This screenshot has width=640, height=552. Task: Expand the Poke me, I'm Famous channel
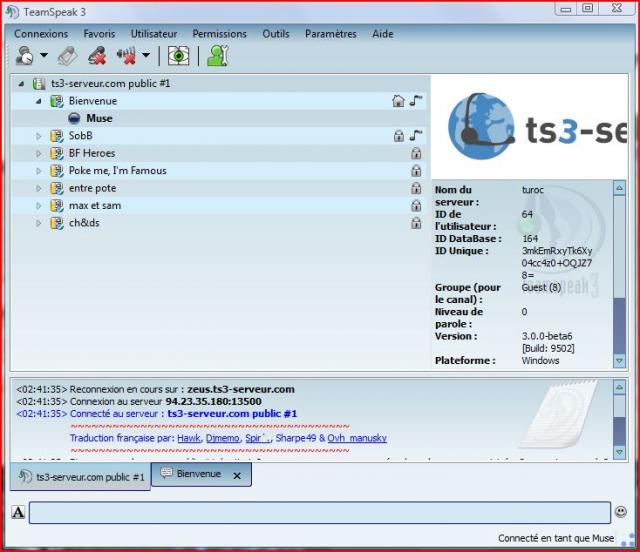[x=39, y=171]
